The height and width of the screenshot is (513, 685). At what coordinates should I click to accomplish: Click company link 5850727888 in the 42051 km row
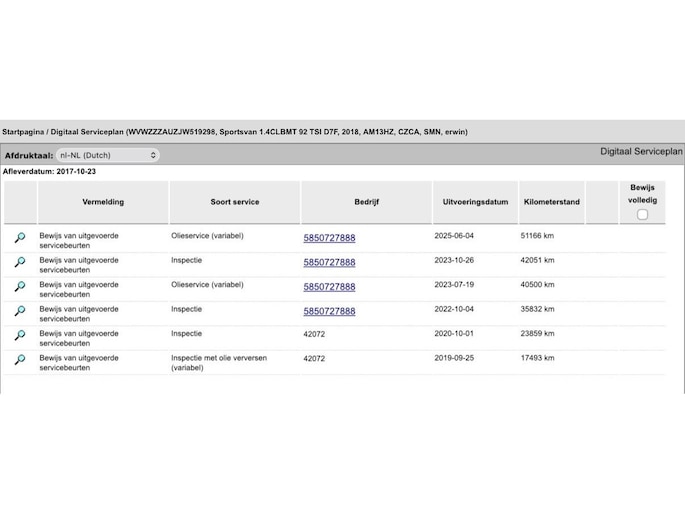click(x=329, y=262)
